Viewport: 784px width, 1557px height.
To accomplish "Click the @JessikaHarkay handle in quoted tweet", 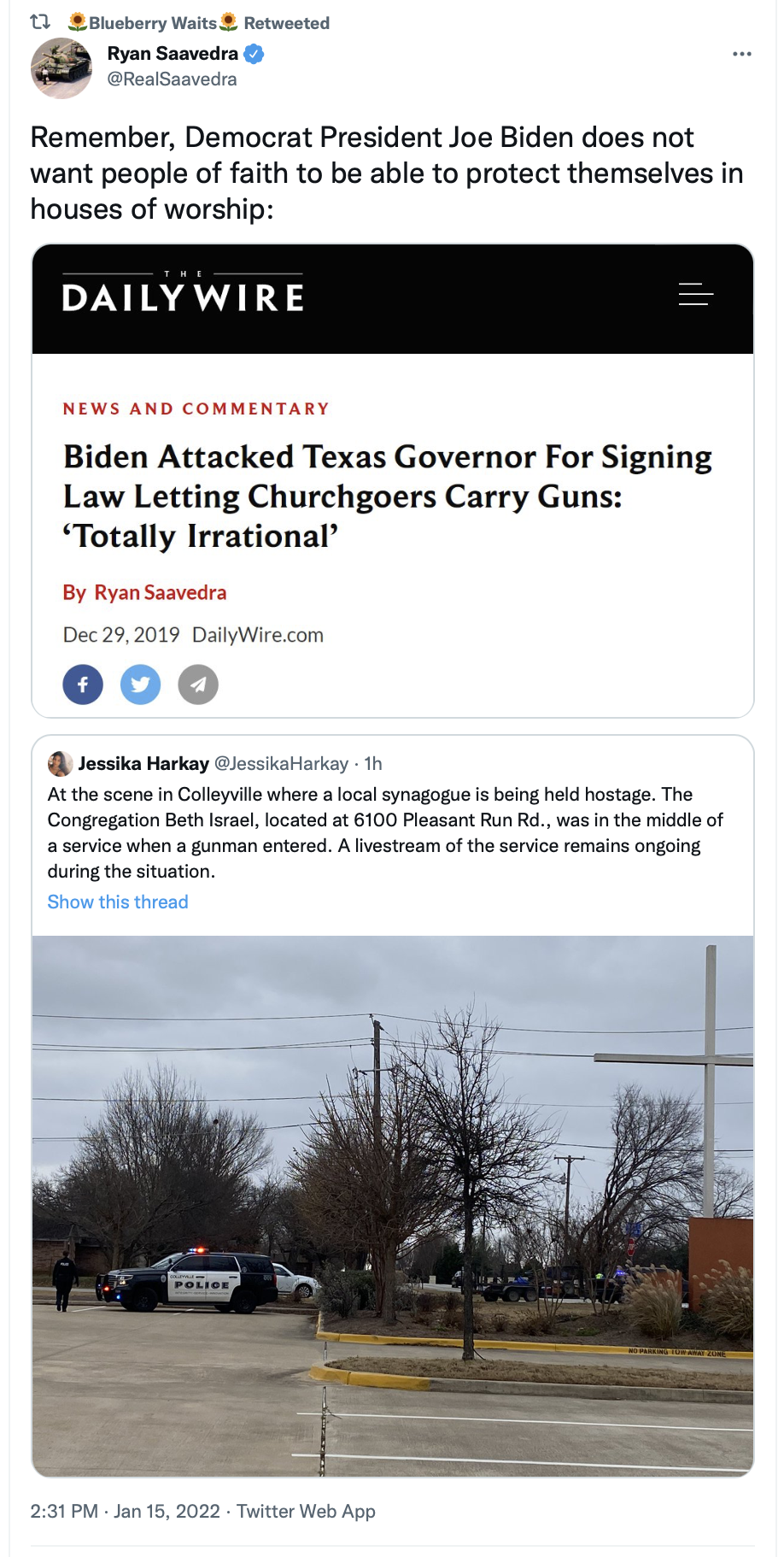I will [x=281, y=763].
